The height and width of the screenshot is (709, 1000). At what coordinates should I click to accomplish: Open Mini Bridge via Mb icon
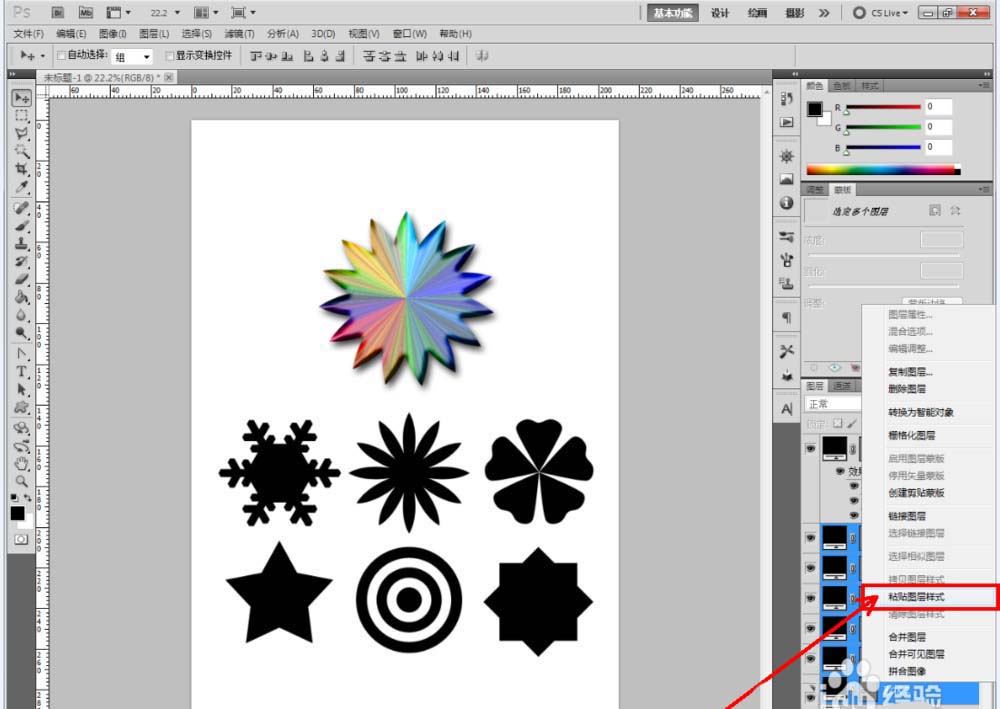(85, 13)
